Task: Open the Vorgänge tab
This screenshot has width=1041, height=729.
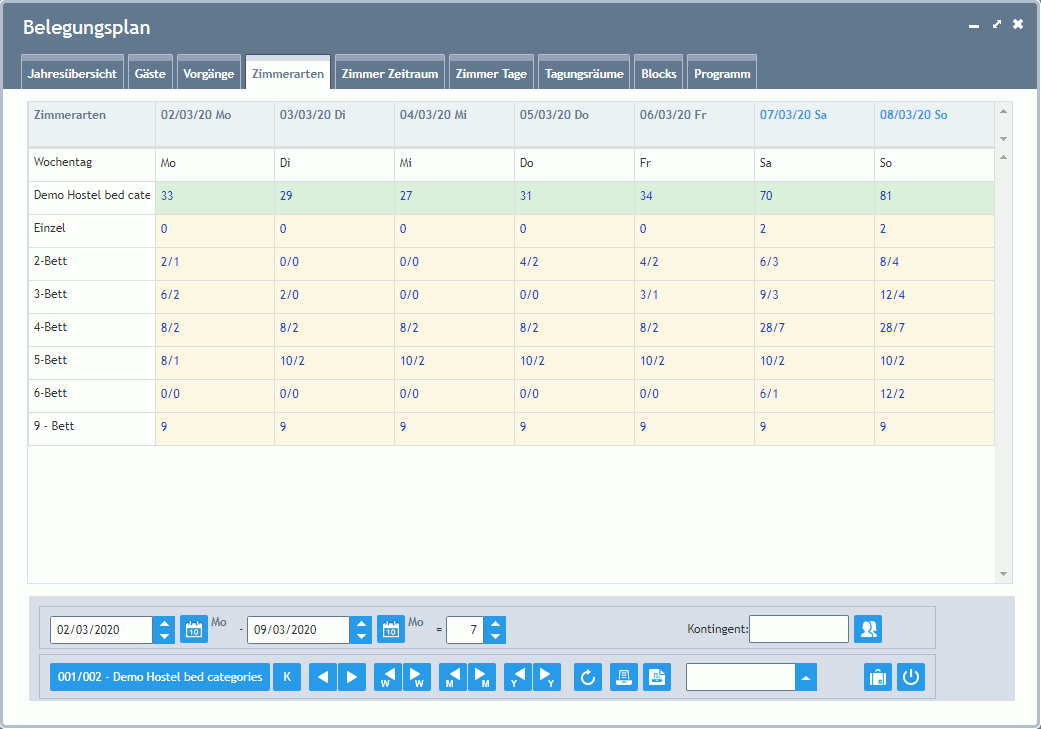Action: tap(208, 73)
